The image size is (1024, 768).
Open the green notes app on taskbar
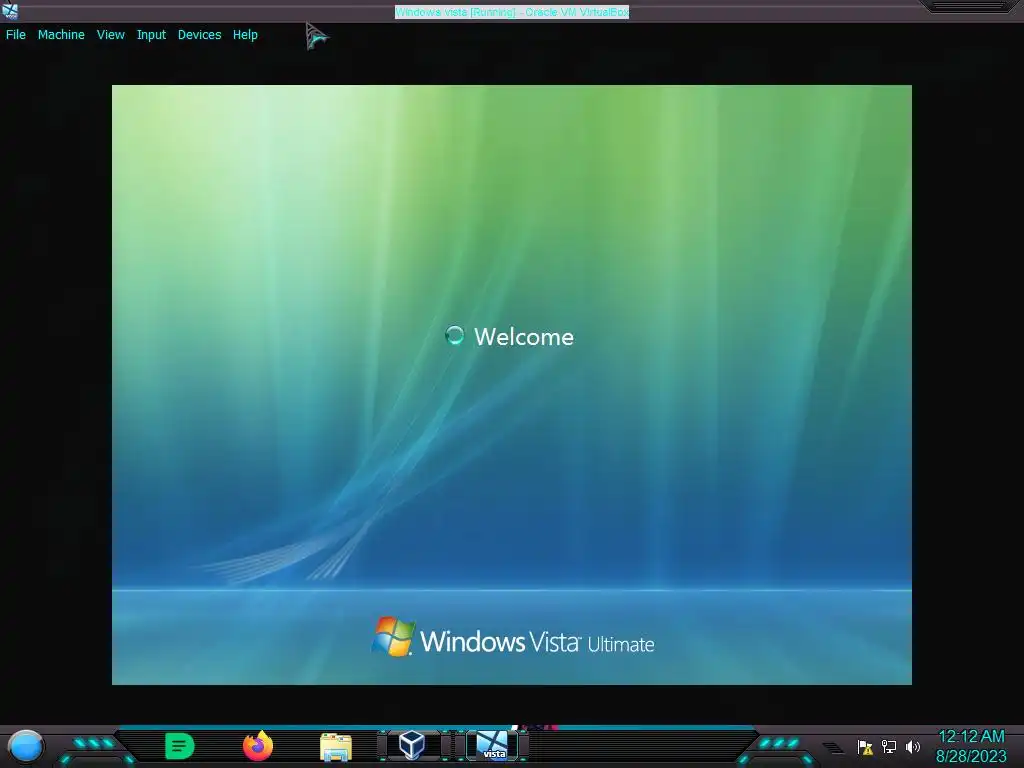click(179, 746)
